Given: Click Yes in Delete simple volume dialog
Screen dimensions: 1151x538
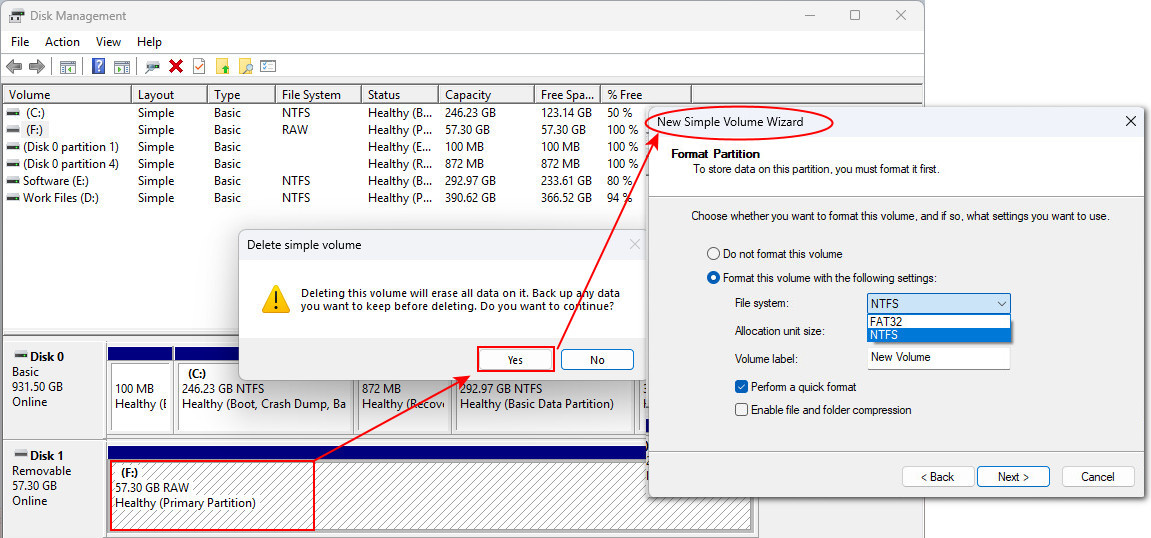Looking at the screenshot, I should click(x=515, y=360).
